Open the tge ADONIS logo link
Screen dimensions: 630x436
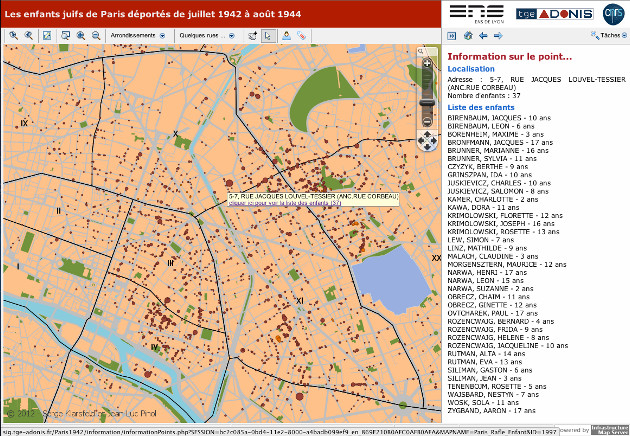(x=542, y=13)
